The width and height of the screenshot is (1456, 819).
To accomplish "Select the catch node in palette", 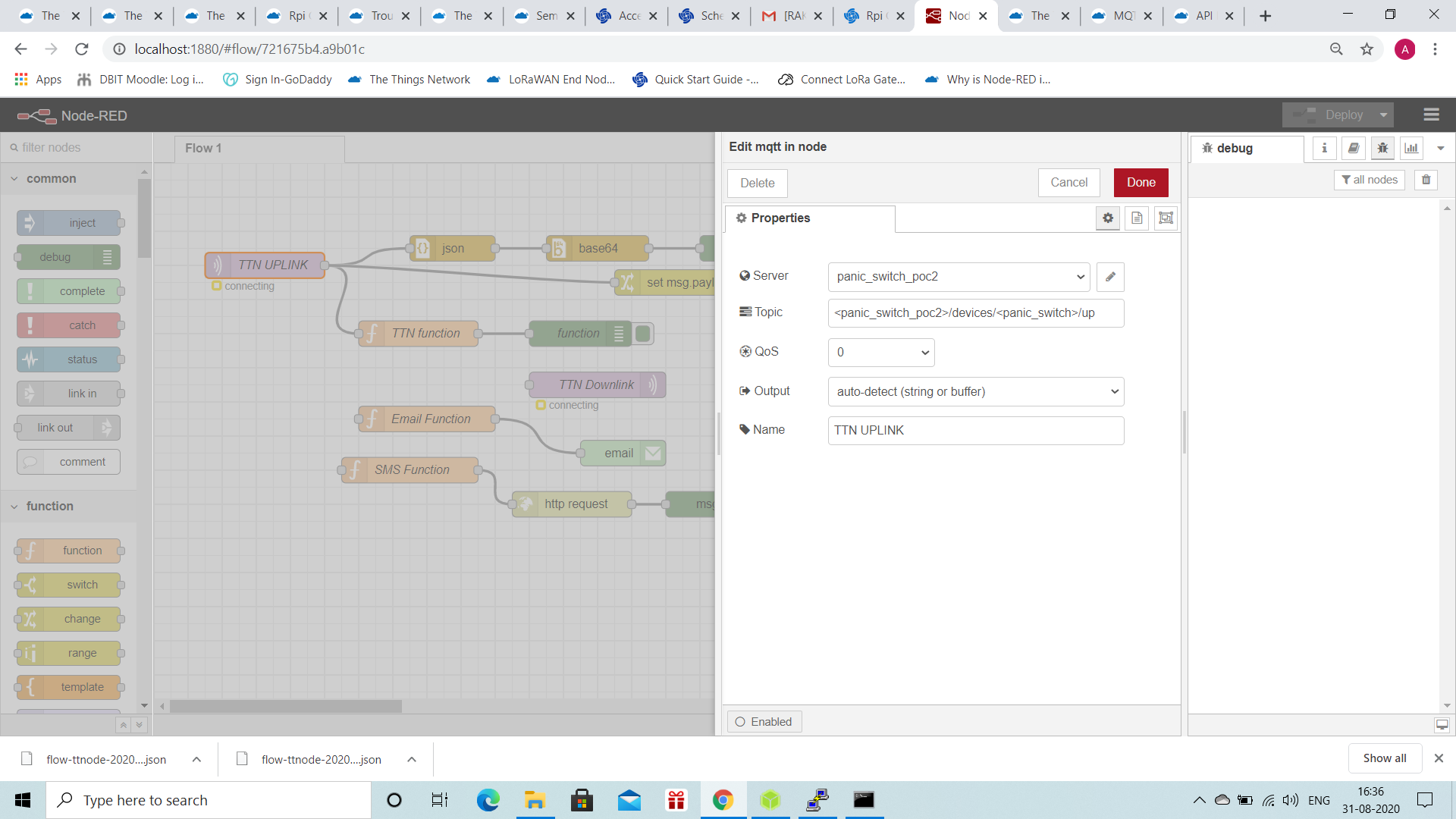I will pos(69,325).
